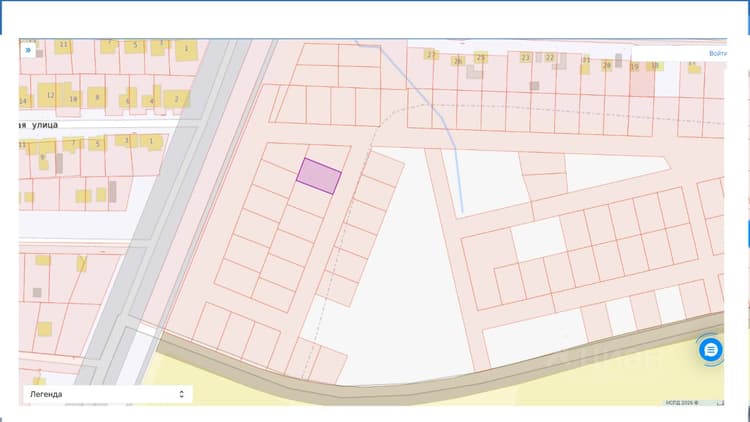Screen dimensions: 750x422
Task: Open the Легенда dropdown
Action: click(108, 394)
